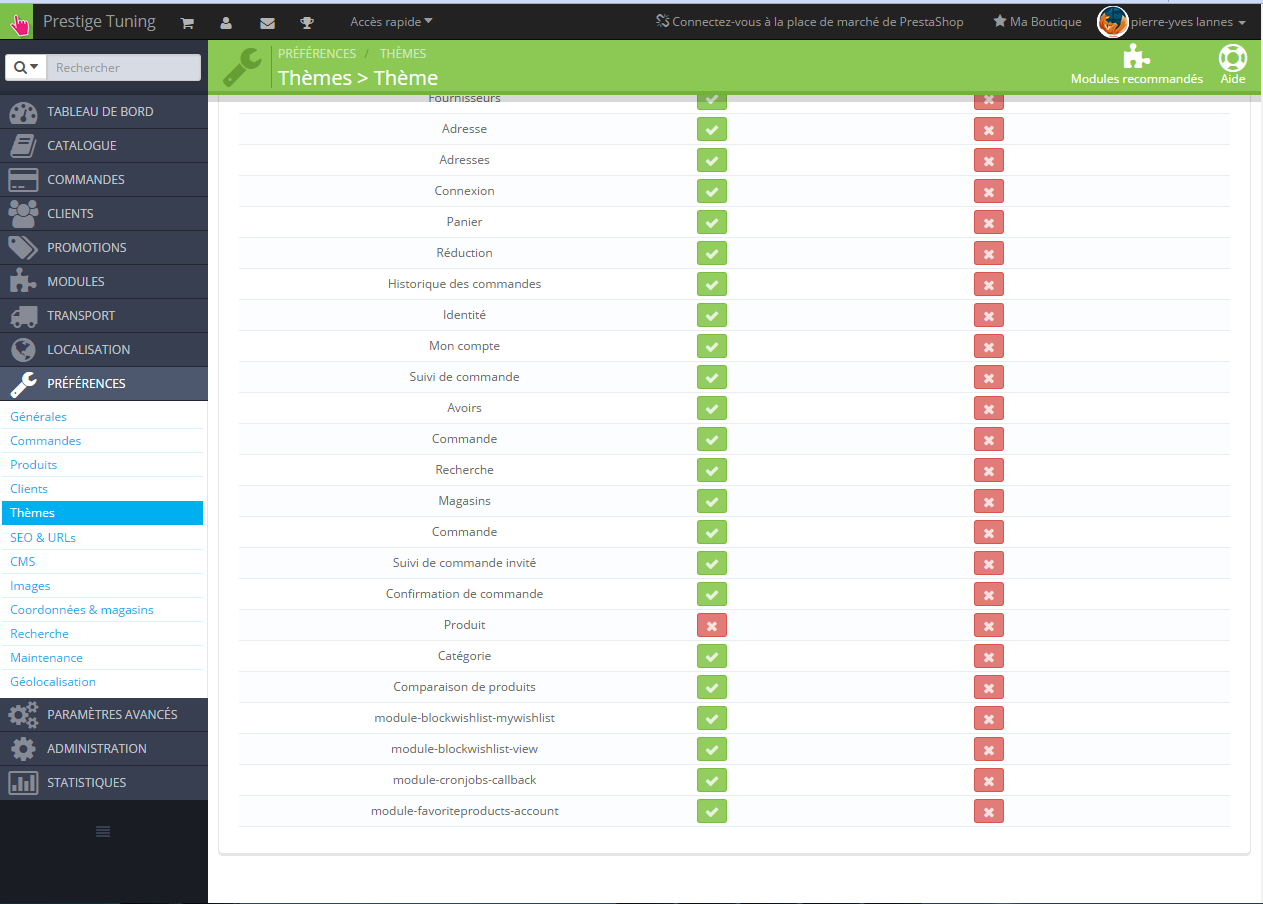Screen dimensions: 1263x904
Task: Toggle green check for Confirmation de commande row
Action: point(712,594)
